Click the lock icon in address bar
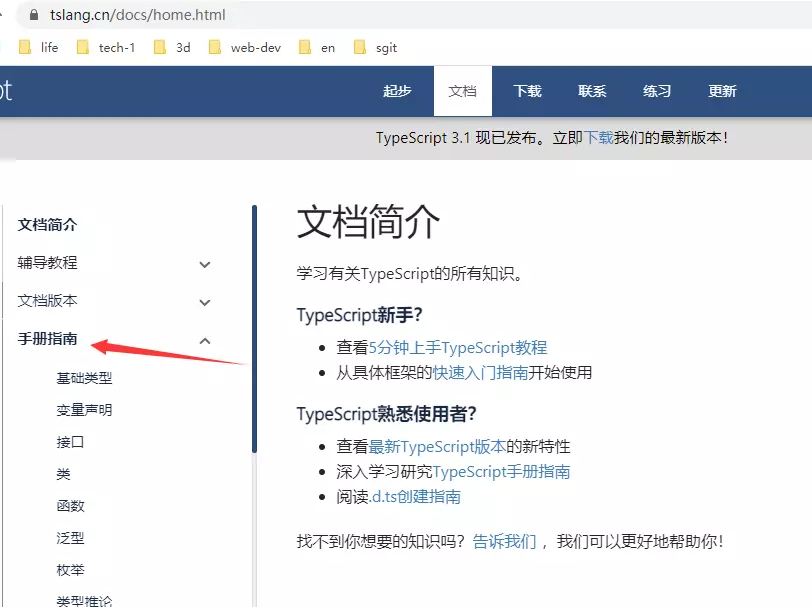812x607 pixels. [x=34, y=15]
